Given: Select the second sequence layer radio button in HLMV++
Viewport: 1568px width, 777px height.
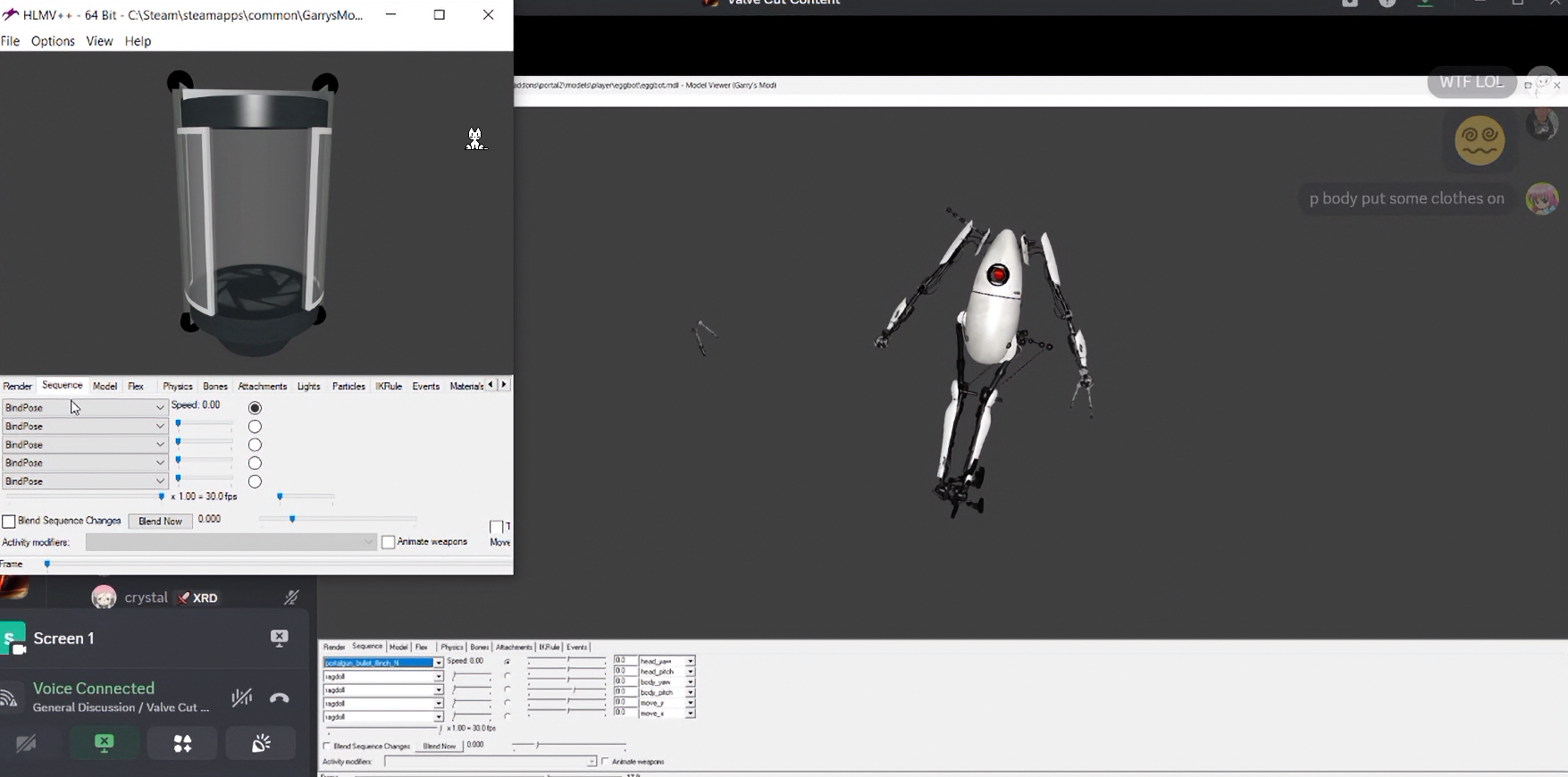Looking at the screenshot, I should pyautogui.click(x=255, y=427).
